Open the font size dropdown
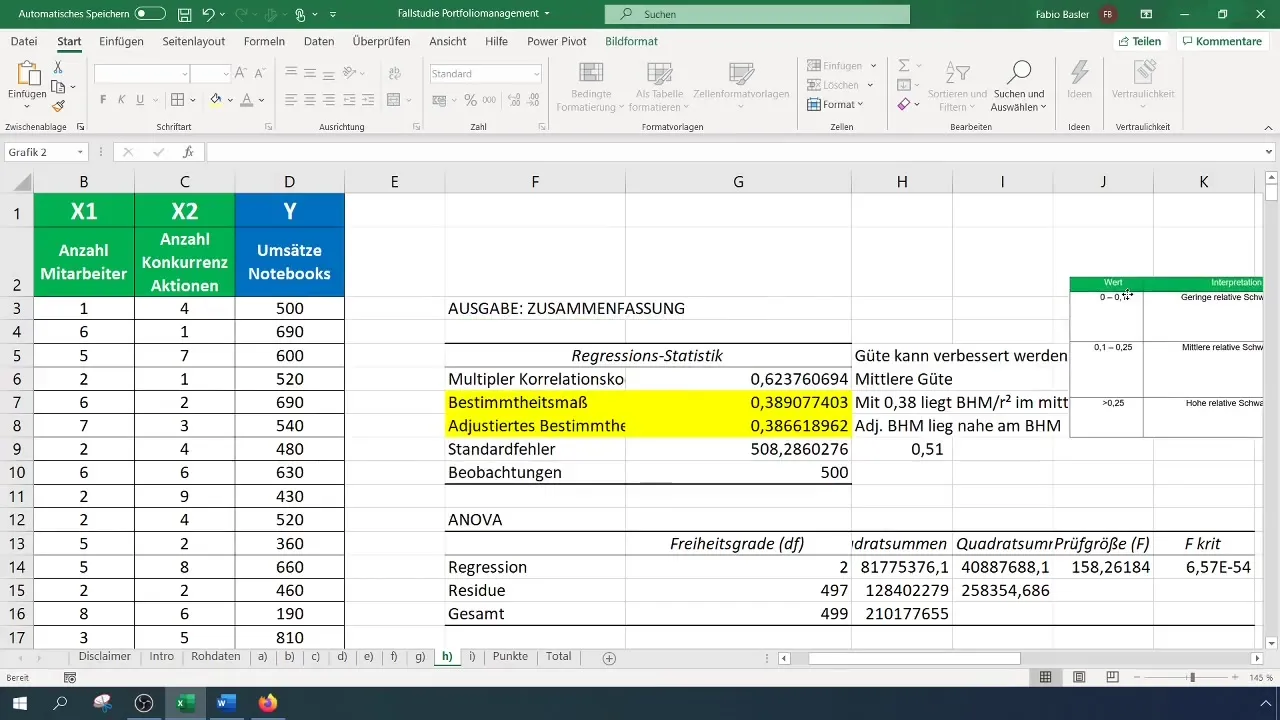 point(226,74)
